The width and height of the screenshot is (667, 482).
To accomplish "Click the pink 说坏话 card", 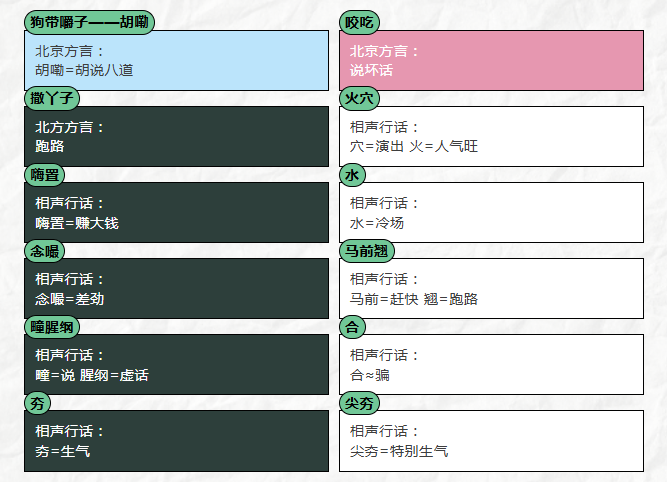I will (491, 60).
